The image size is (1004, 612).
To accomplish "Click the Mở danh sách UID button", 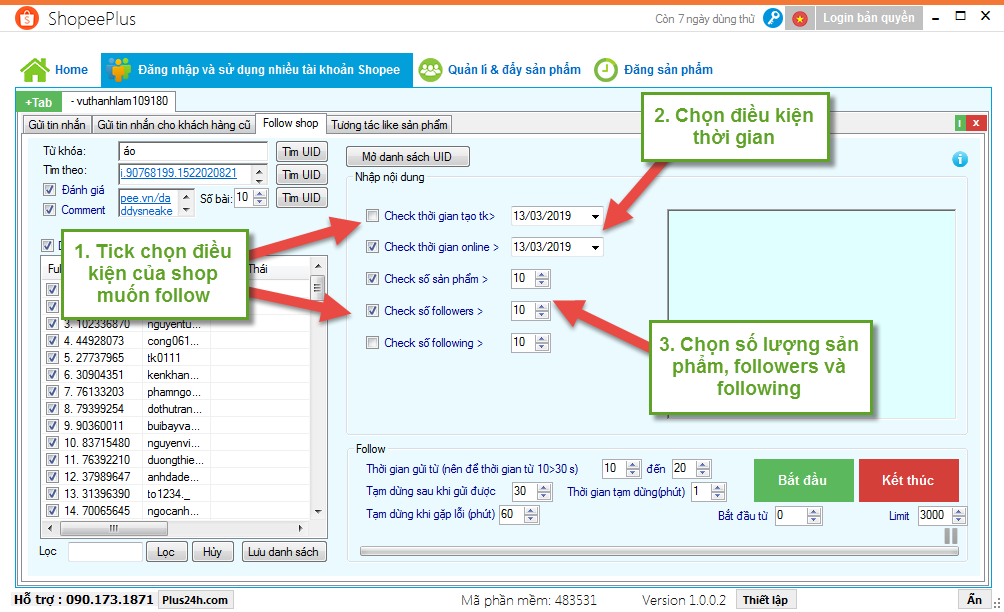I will (407, 157).
